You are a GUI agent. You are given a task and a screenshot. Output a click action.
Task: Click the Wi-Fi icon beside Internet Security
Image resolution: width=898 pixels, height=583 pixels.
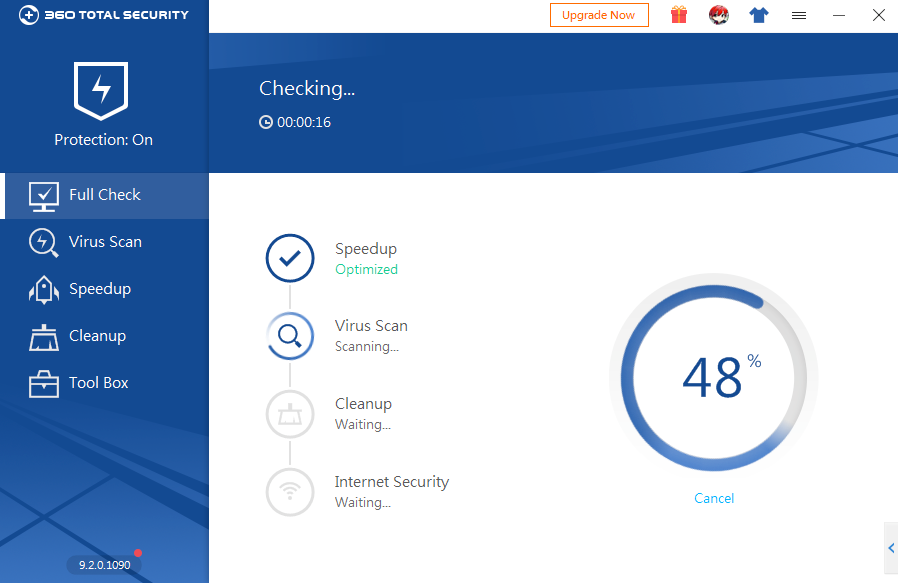click(x=290, y=492)
